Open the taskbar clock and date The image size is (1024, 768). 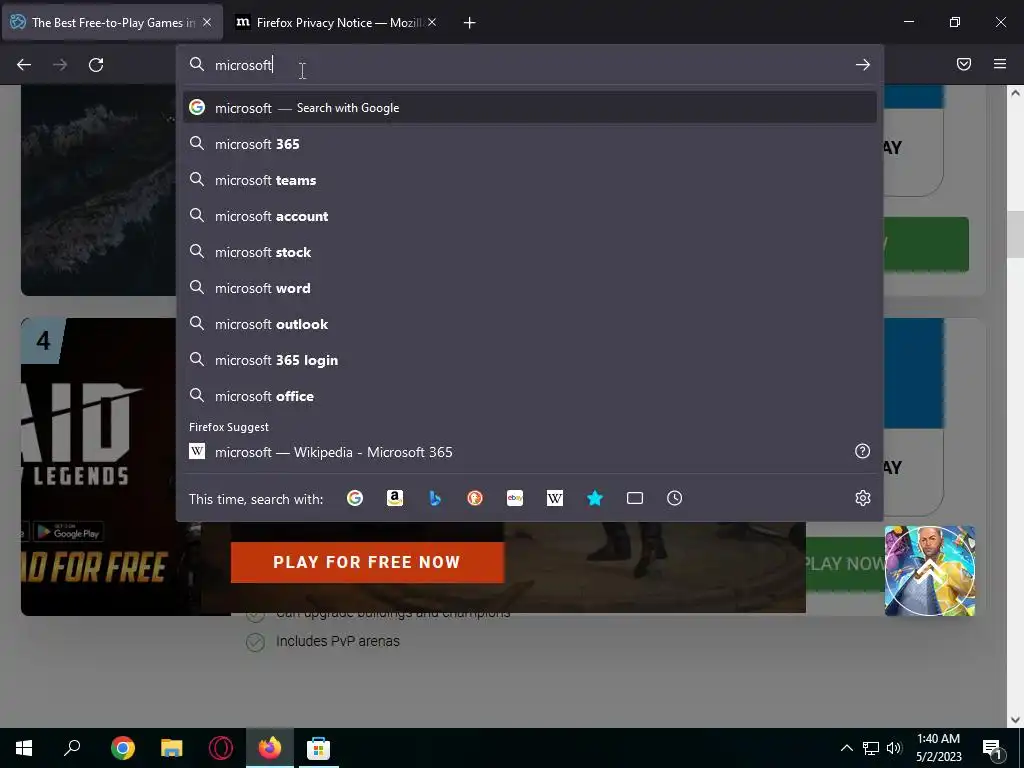[938, 748]
